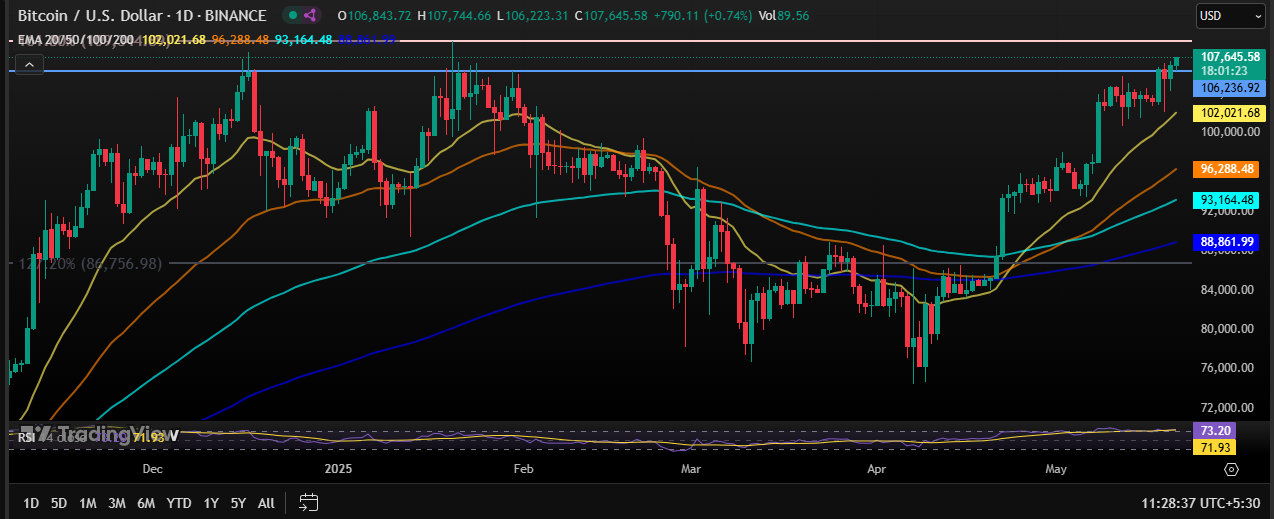
Task: Click the Feb label on time axis
Action: tap(523, 468)
